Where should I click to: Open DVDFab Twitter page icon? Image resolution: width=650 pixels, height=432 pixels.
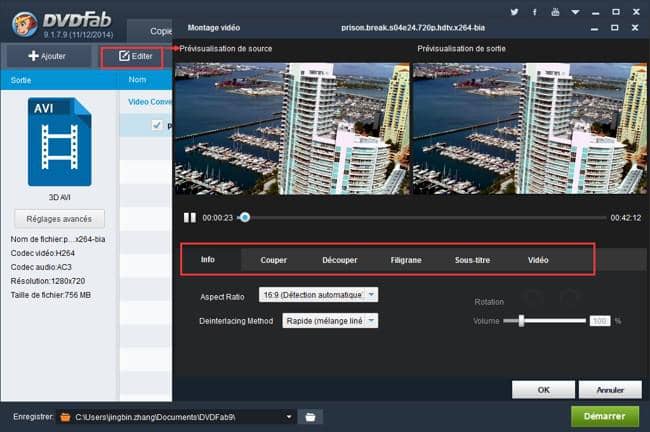click(x=514, y=12)
